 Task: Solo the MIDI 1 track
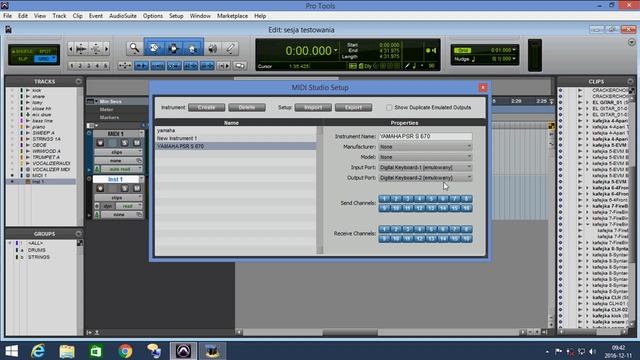click(x=124, y=142)
